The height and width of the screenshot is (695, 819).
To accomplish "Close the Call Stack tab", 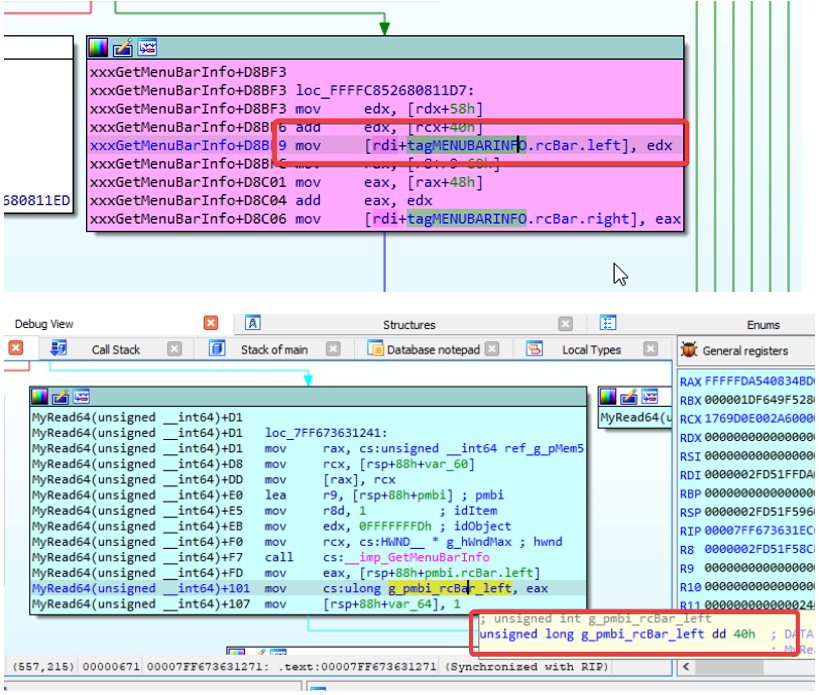I will coord(174,349).
